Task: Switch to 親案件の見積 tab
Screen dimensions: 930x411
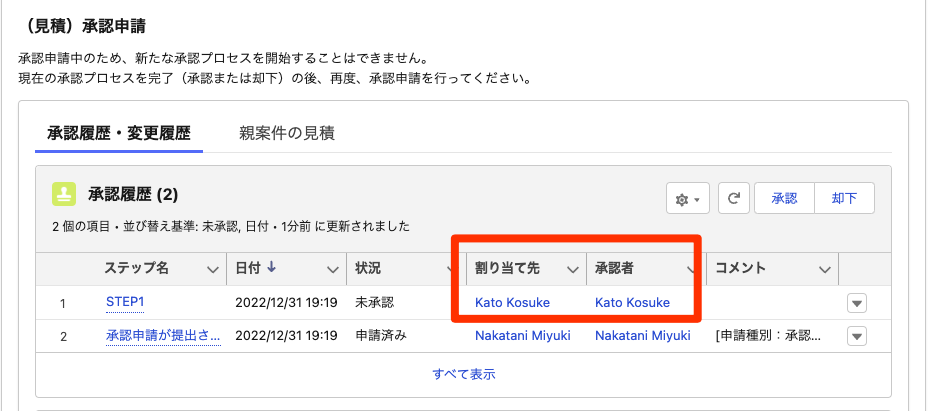Action: [287, 133]
